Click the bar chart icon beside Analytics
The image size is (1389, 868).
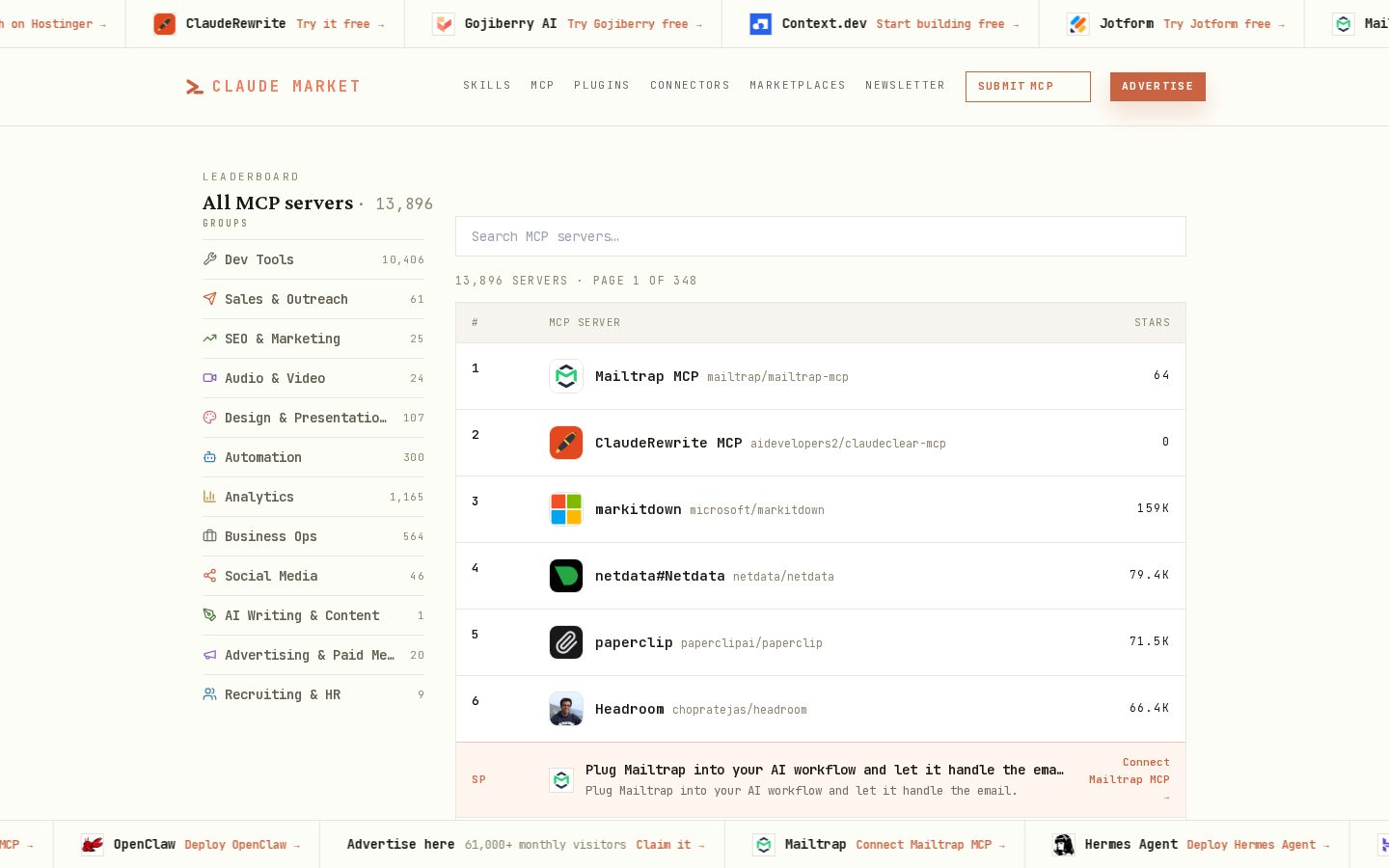[209, 496]
